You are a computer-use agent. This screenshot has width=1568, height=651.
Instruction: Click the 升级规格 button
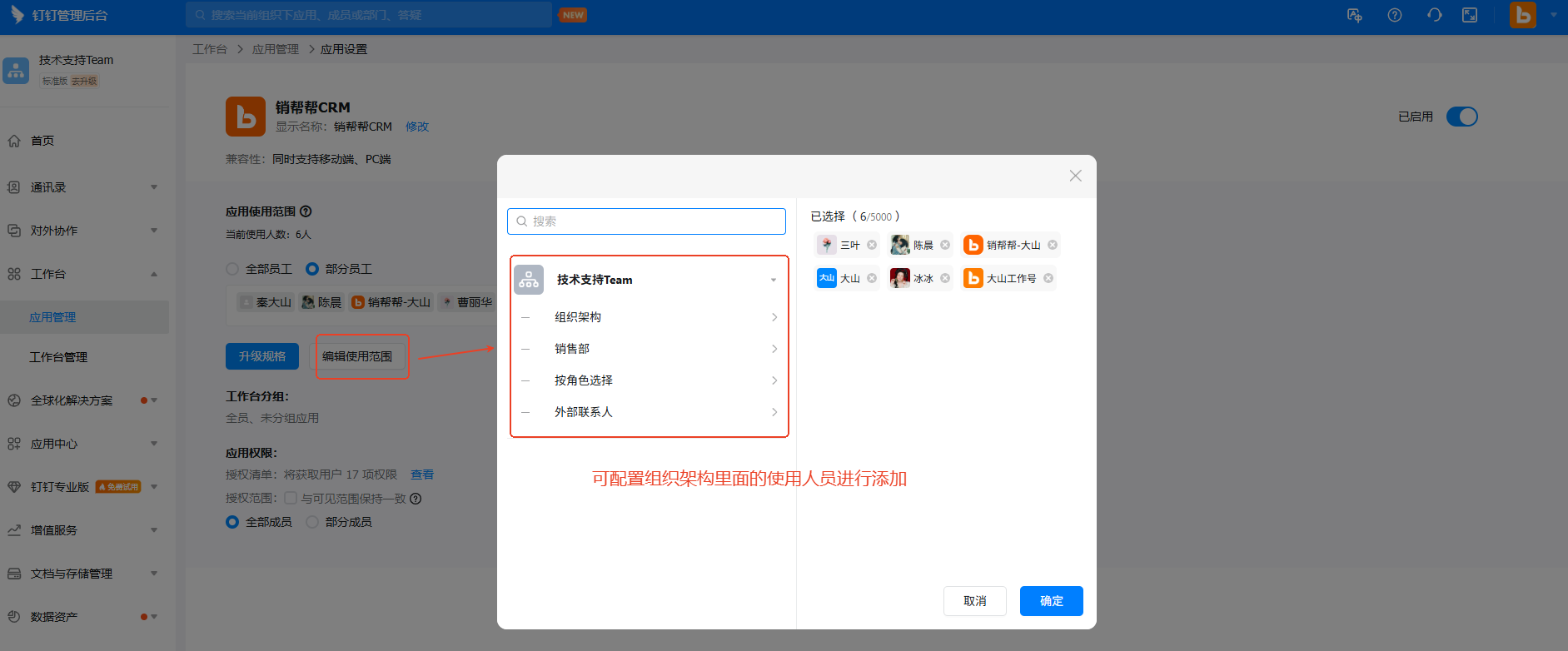pos(262,356)
